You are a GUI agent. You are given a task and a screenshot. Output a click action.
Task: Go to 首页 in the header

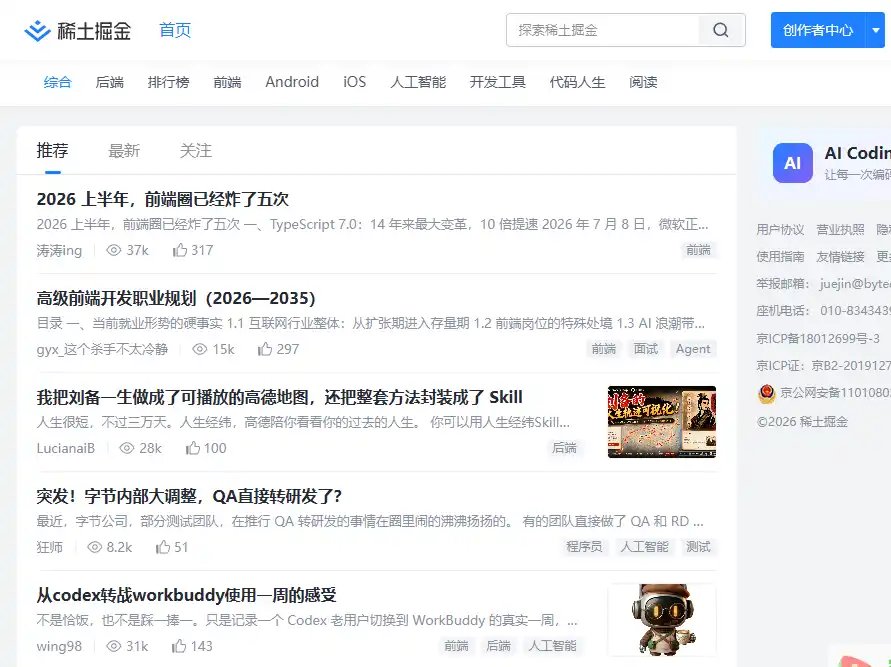coord(175,30)
